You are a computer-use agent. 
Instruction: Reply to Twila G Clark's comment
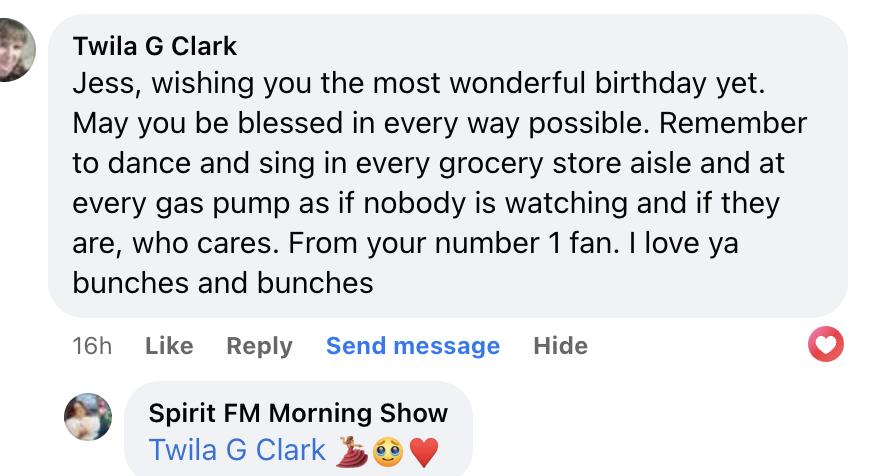[259, 346]
